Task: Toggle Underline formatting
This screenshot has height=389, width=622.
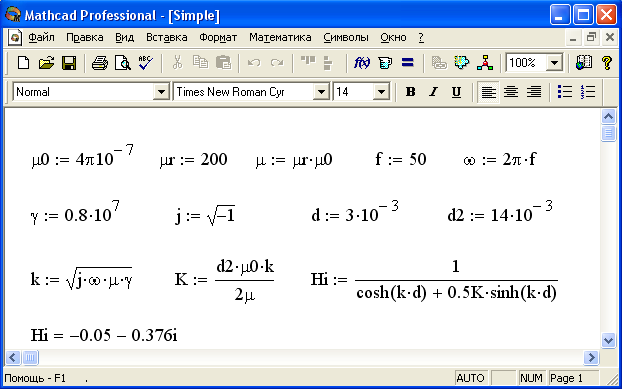Action: 456,92
